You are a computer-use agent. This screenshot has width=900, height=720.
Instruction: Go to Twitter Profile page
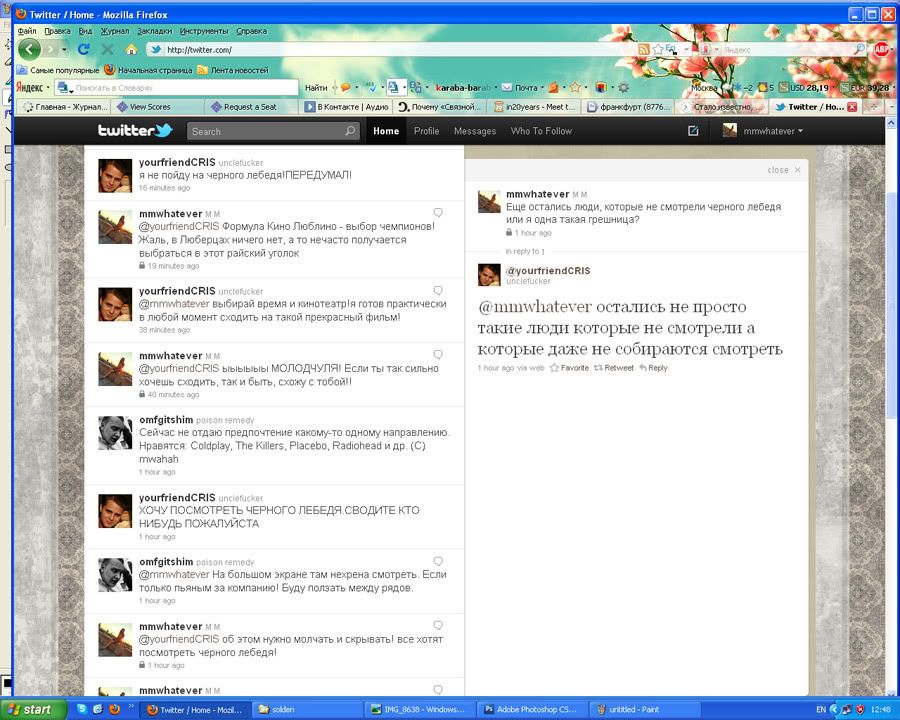426,131
